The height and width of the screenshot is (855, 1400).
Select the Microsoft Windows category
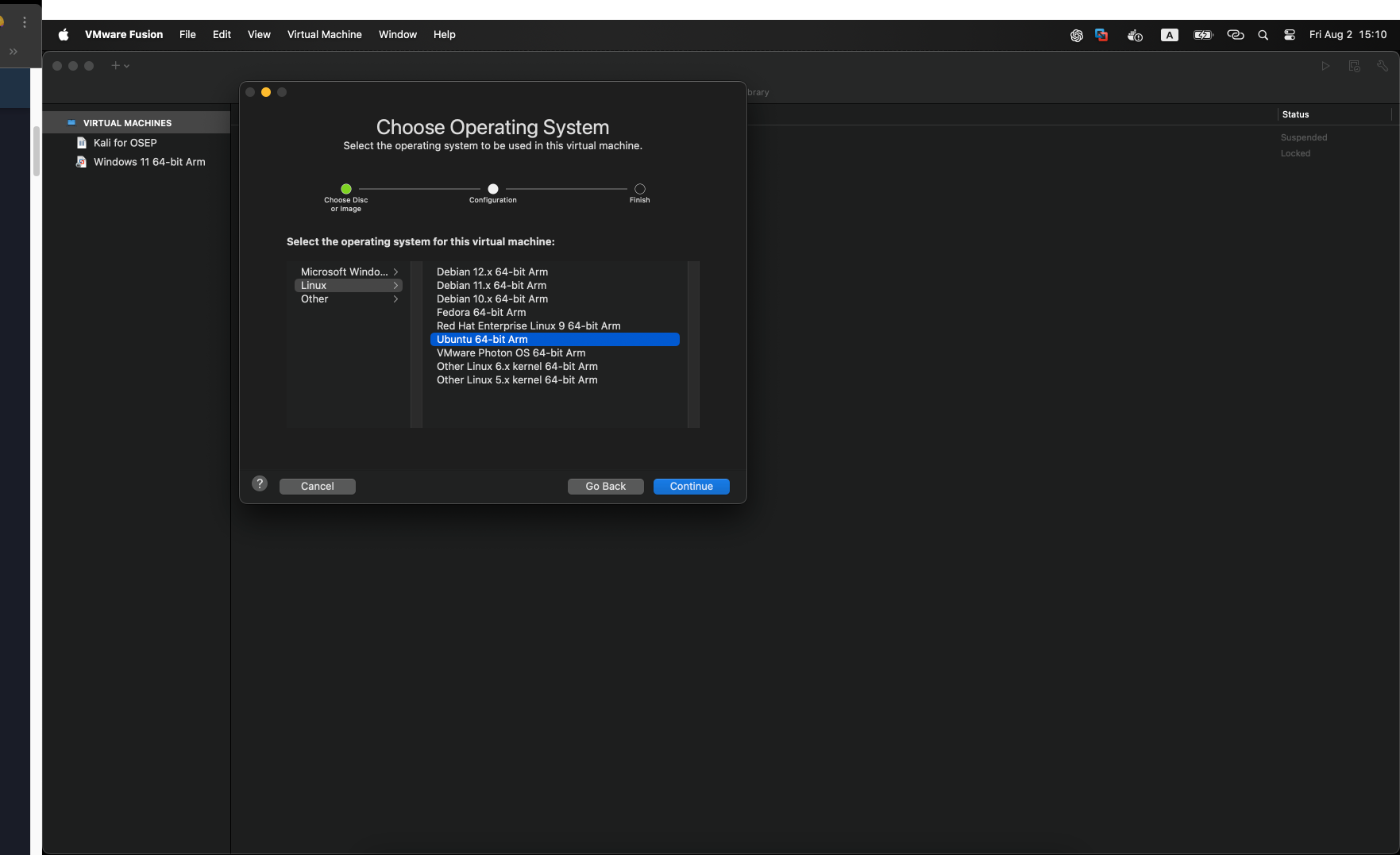click(x=349, y=272)
